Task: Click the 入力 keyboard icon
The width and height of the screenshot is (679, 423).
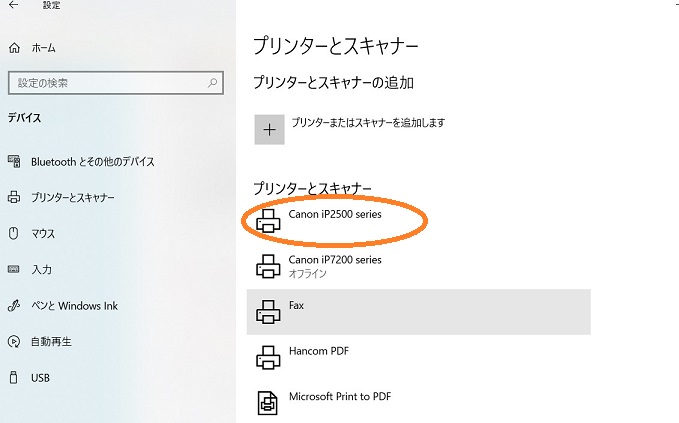Action: [14, 269]
